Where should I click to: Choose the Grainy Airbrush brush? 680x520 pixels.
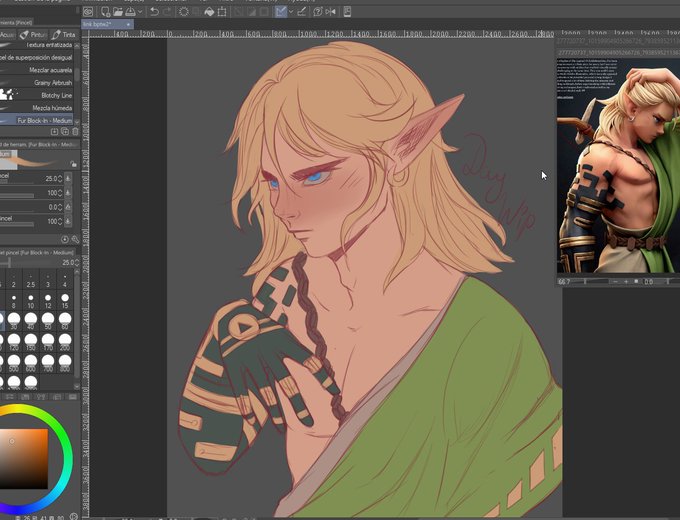tap(36, 82)
